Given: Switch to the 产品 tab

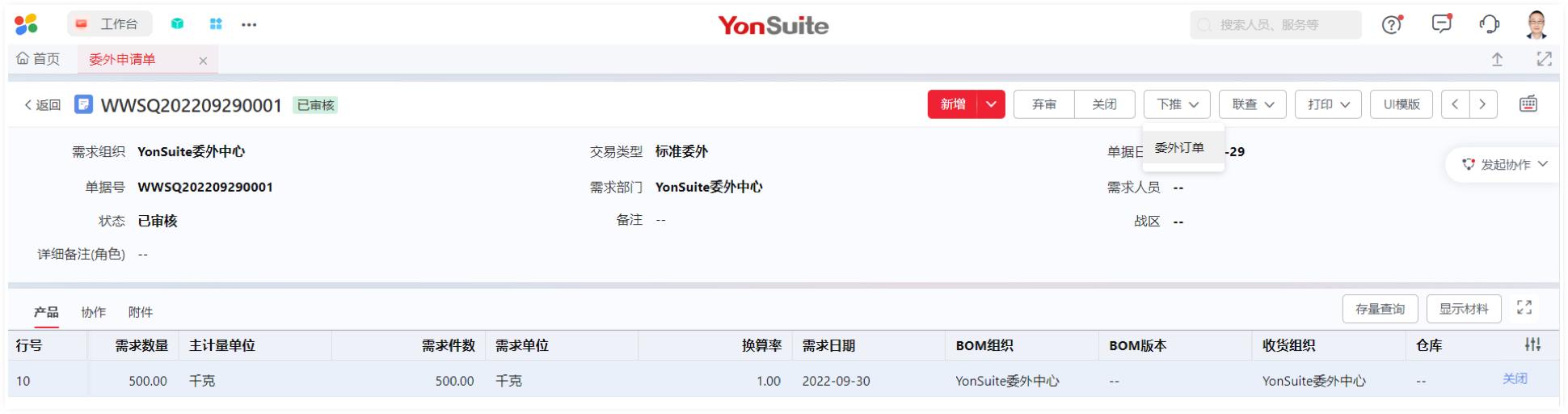Looking at the screenshot, I should coord(46,313).
